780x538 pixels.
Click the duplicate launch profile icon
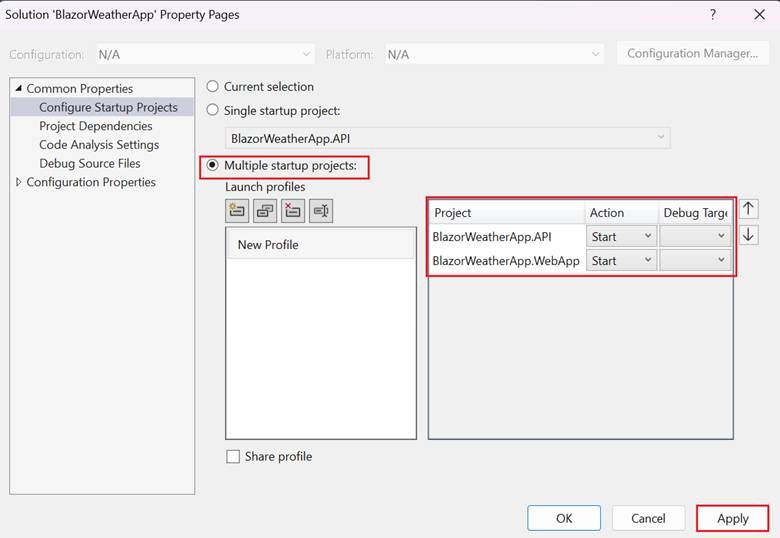click(265, 211)
